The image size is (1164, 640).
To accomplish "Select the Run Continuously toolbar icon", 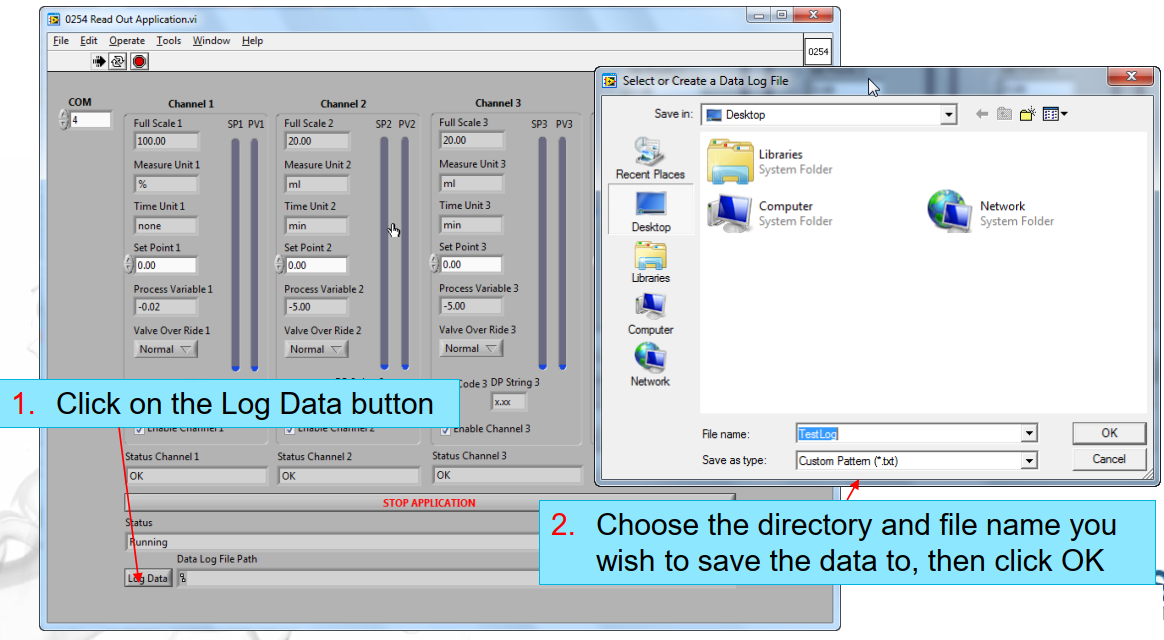I will pyautogui.click(x=117, y=61).
